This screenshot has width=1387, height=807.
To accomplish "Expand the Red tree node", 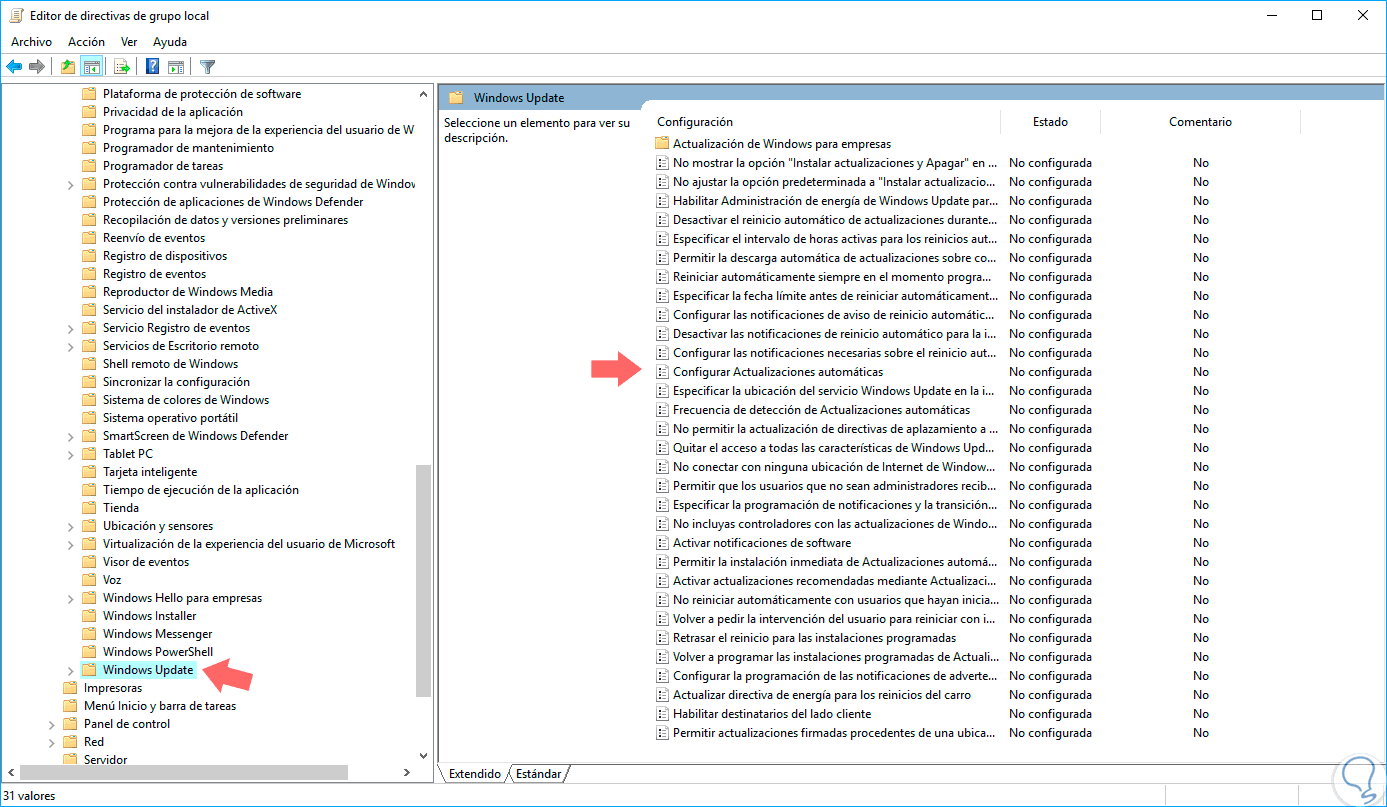I will click(51, 742).
